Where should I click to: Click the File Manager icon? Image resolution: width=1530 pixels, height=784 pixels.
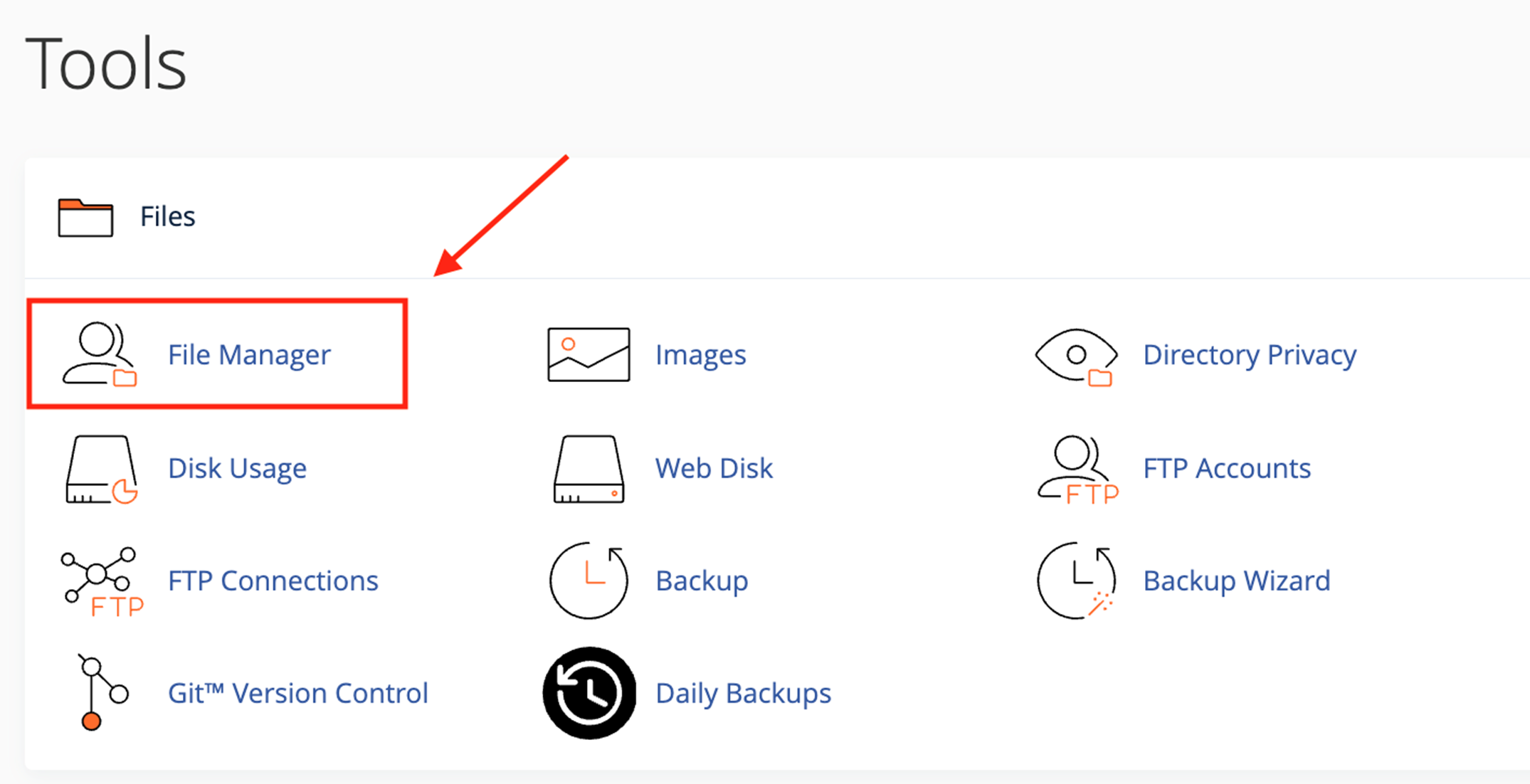(100, 354)
